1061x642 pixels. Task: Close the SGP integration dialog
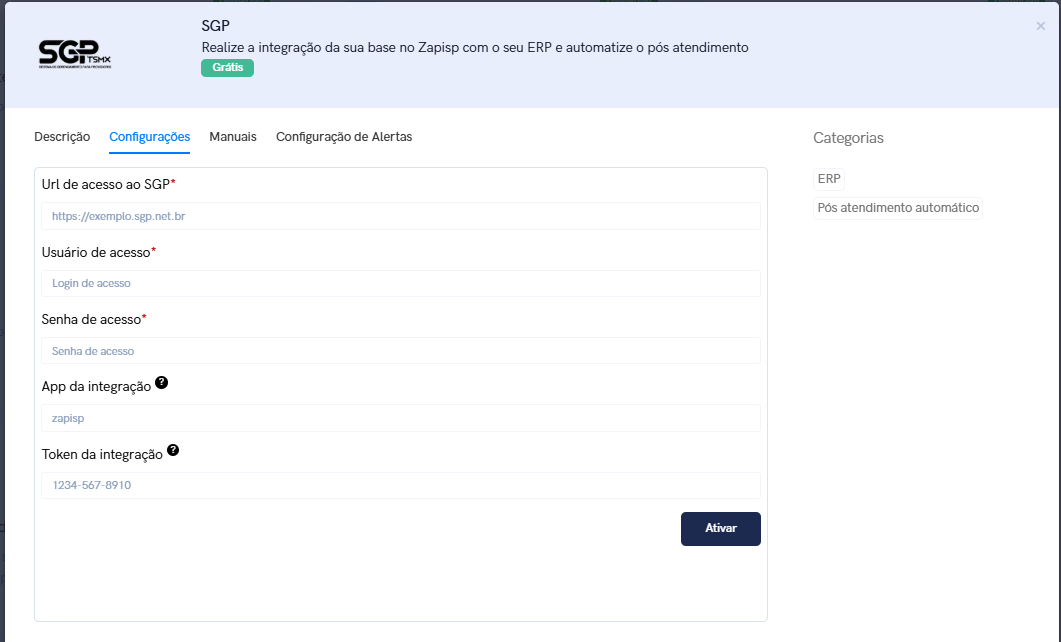point(1040,26)
